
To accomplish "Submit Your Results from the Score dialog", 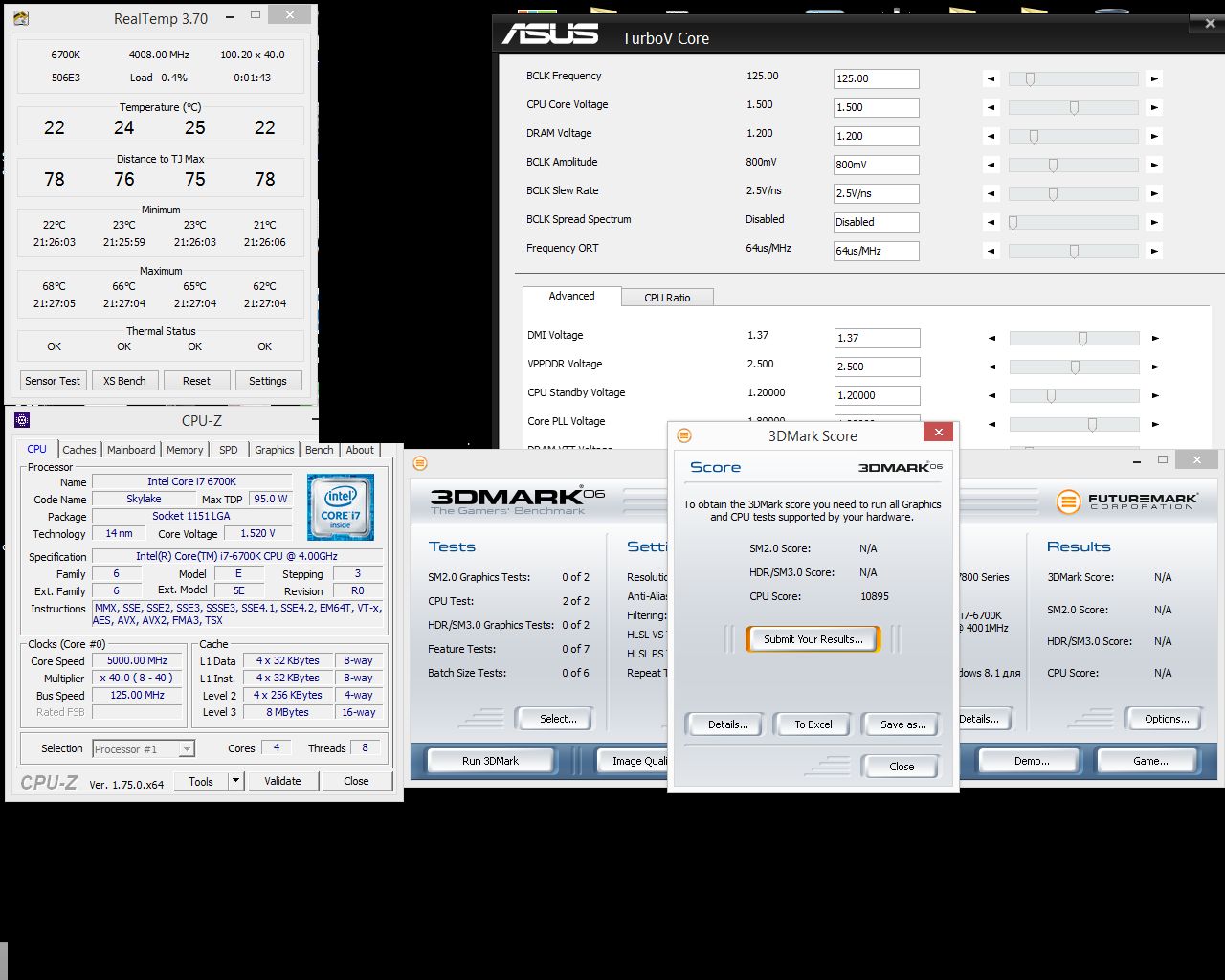I will (813, 639).
